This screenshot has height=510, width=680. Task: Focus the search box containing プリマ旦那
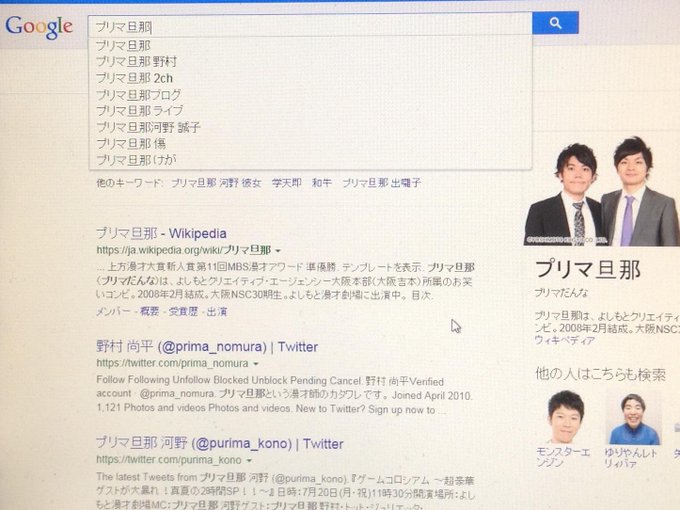click(310, 26)
